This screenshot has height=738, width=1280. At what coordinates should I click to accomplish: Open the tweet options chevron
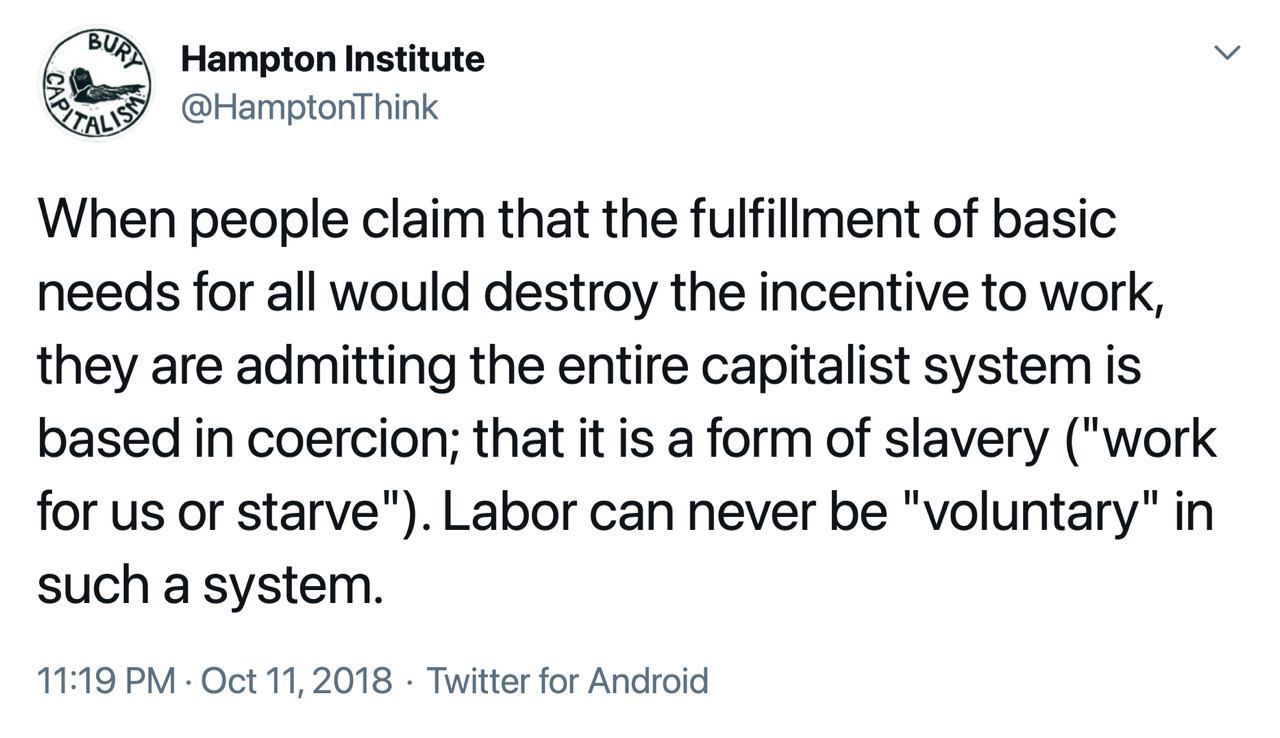1227,53
